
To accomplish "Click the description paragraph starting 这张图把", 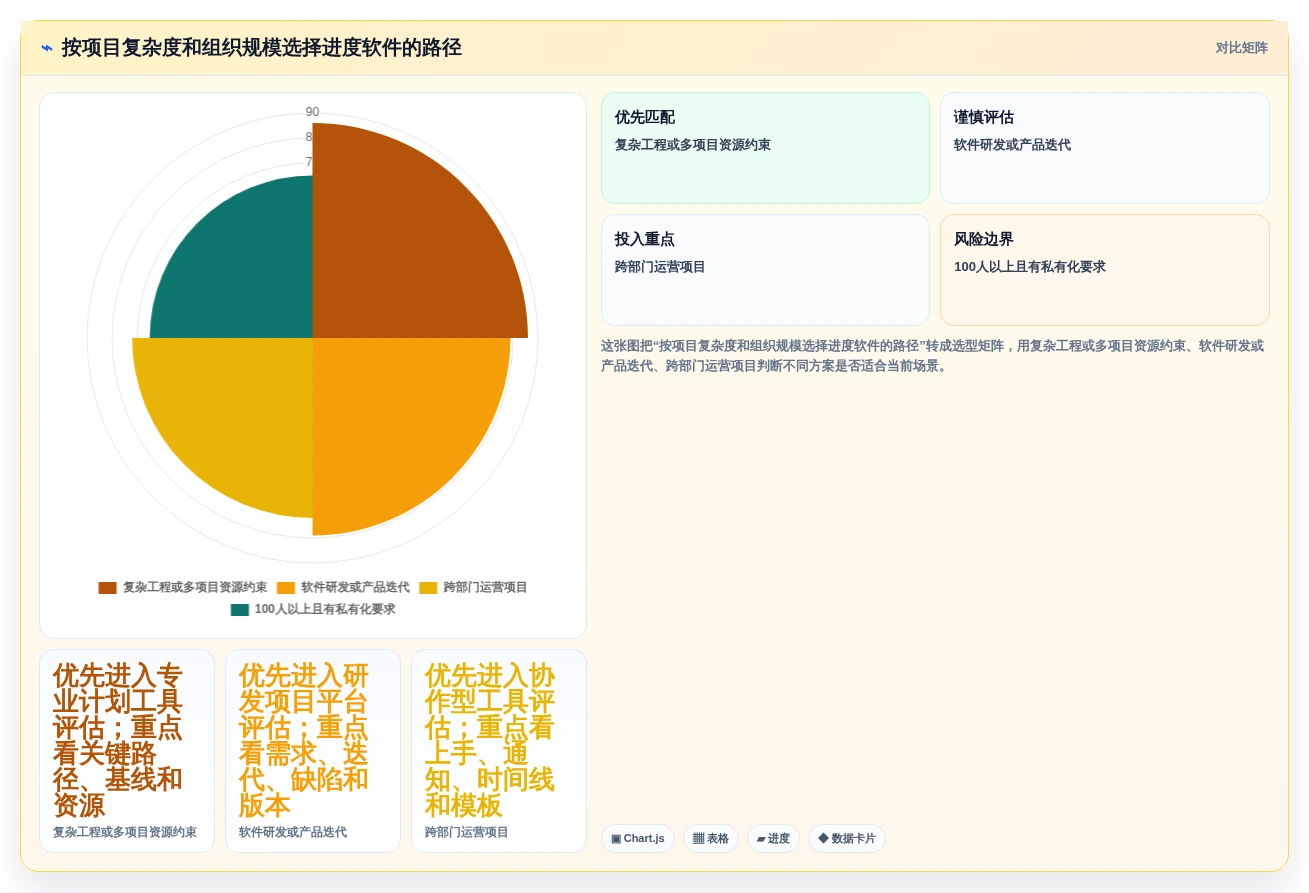I will pos(934,356).
